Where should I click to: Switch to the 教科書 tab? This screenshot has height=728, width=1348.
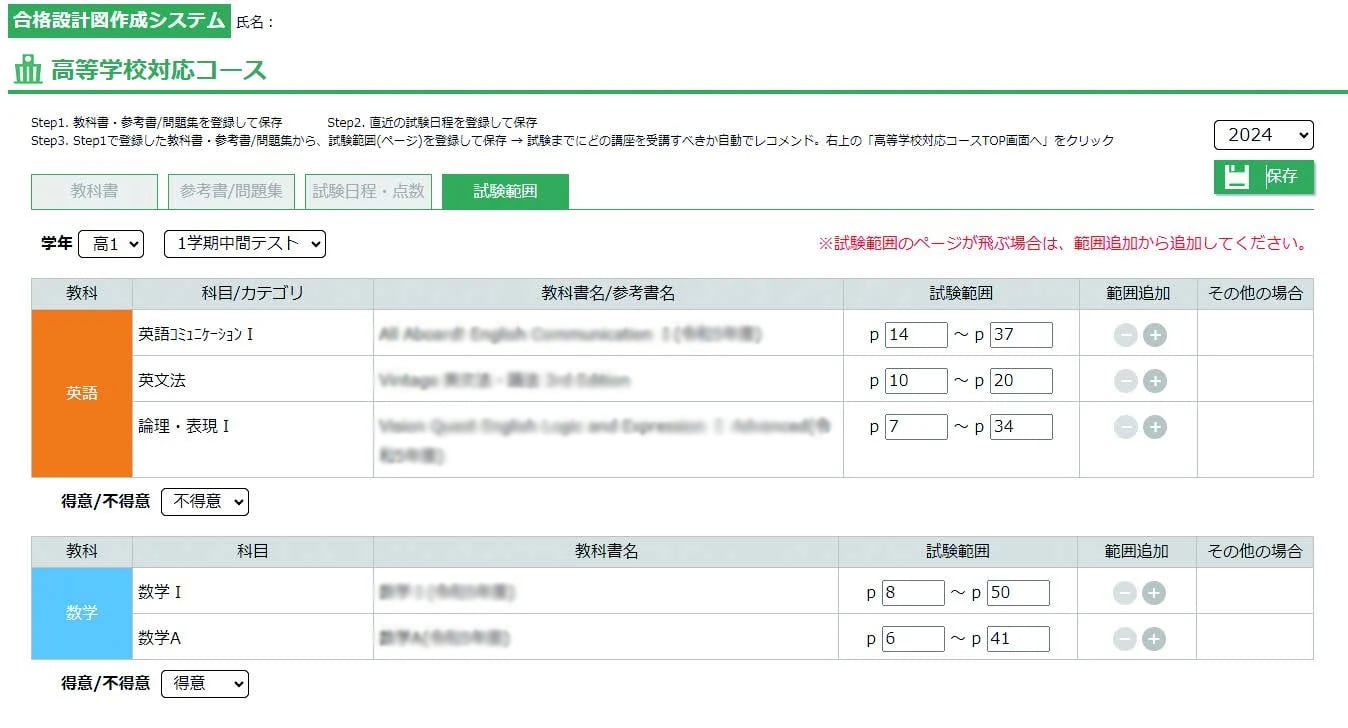click(95, 191)
